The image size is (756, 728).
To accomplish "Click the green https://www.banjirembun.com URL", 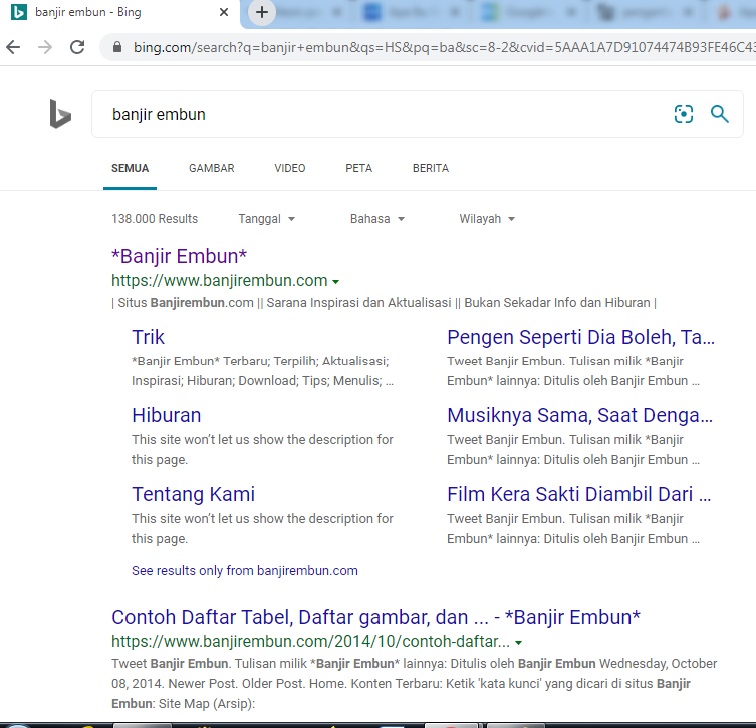I will (x=219, y=281).
